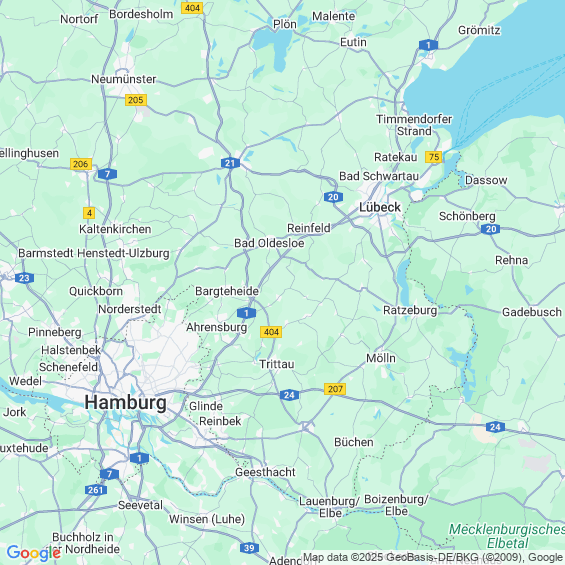Click the Geesthacht town label
The image size is (565, 565).
tap(265, 472)
